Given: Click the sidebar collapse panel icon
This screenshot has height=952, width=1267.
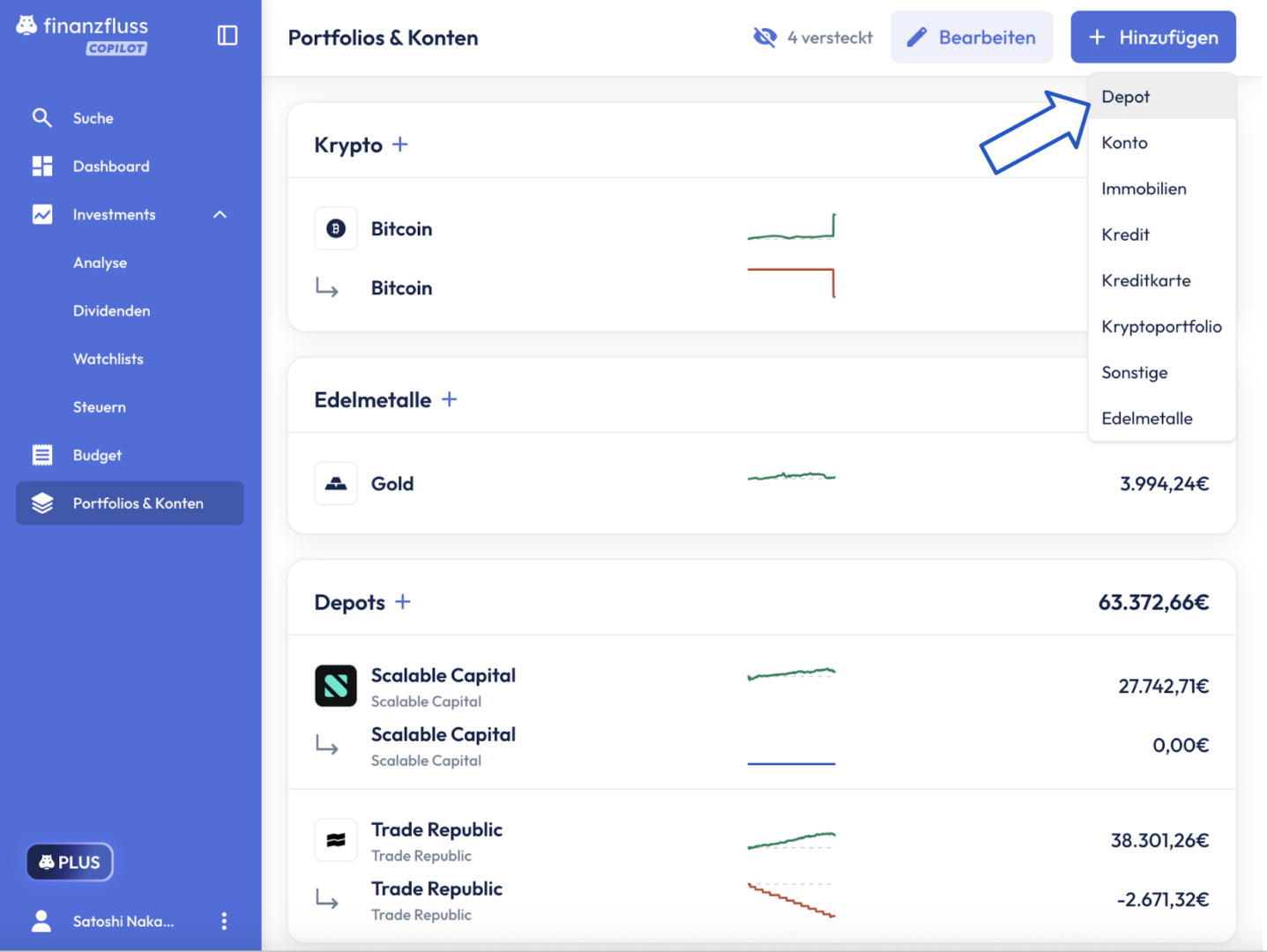Looking at the screenshot, I should (x=227, y=35).
